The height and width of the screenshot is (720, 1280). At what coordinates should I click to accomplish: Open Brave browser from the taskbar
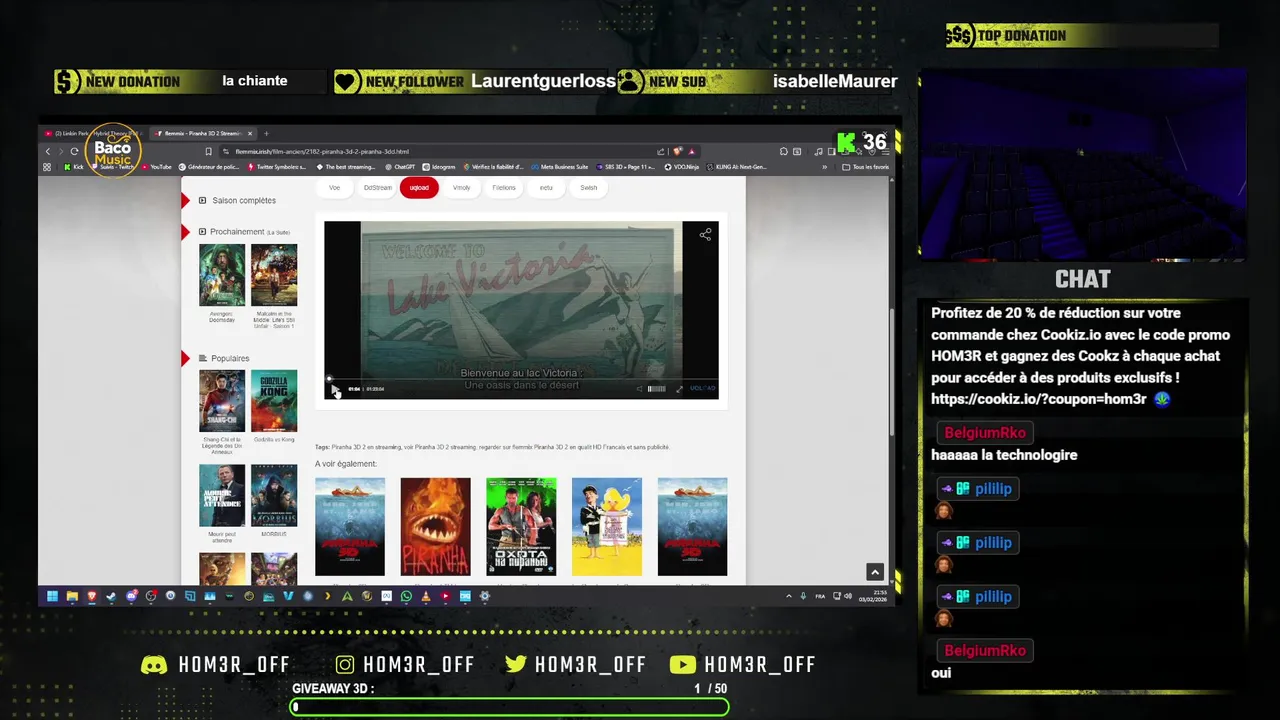(x=91, y=596)
